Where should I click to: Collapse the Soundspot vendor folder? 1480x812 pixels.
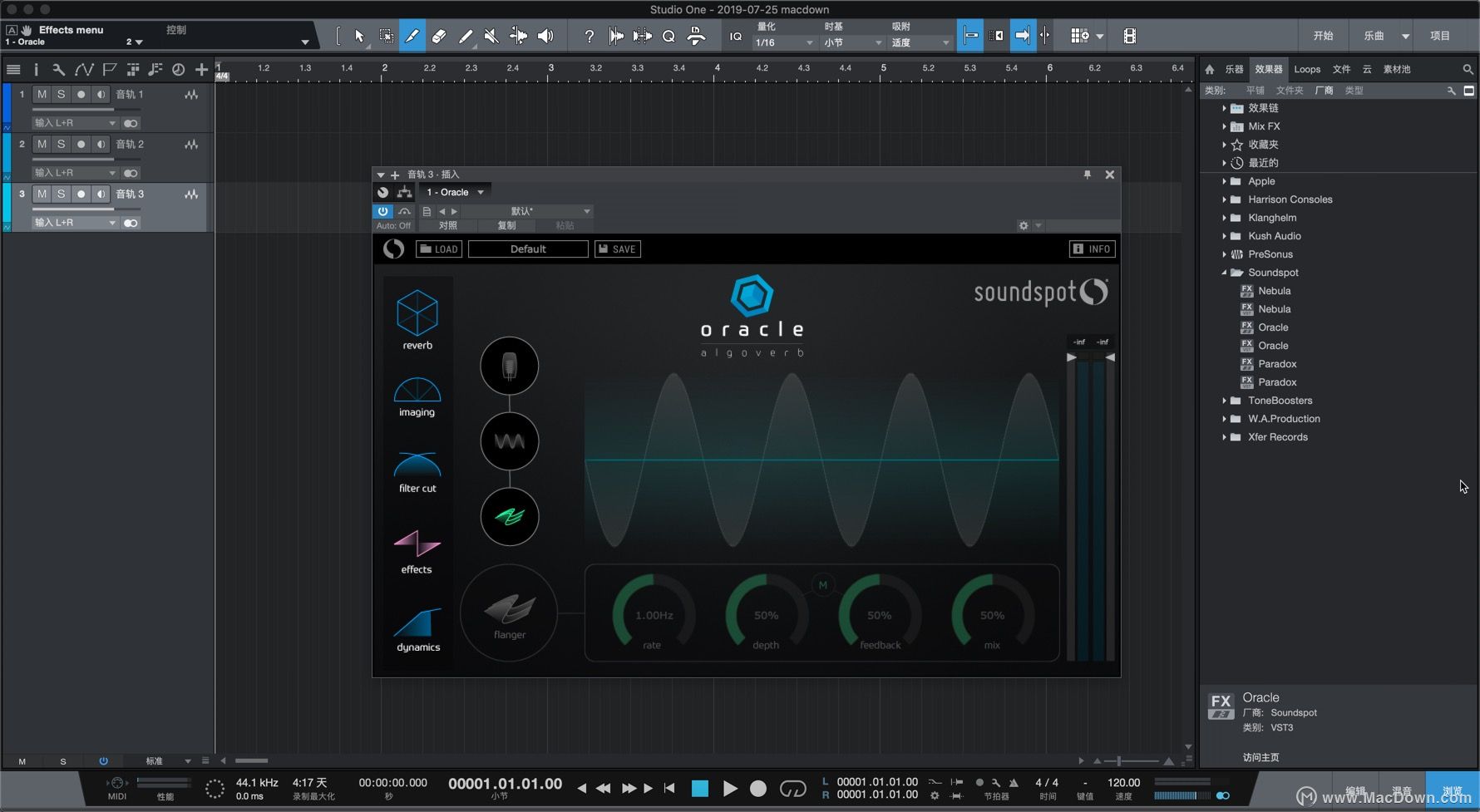(x=1224, y=273)
